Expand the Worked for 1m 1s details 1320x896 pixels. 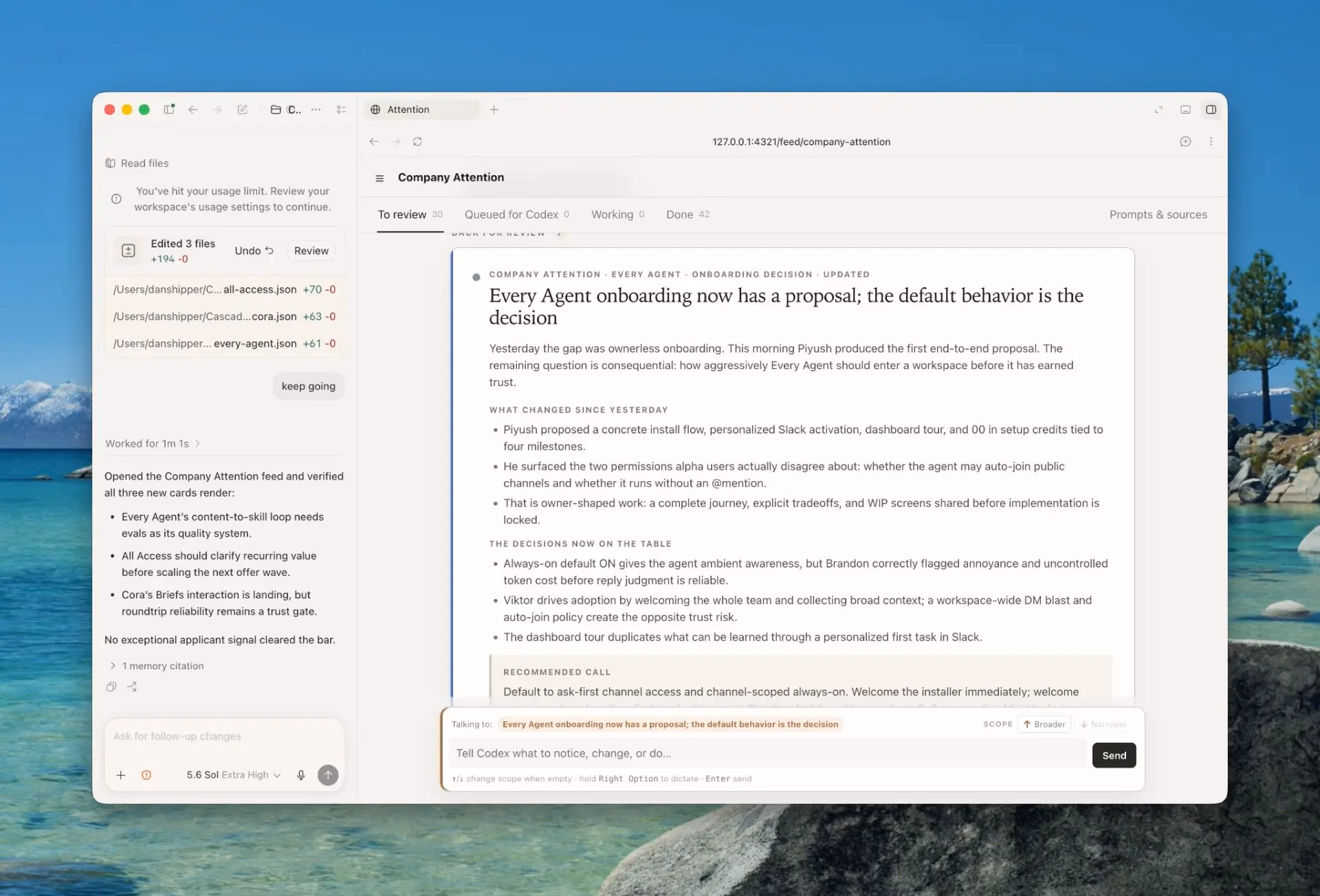tap(153, 444)
